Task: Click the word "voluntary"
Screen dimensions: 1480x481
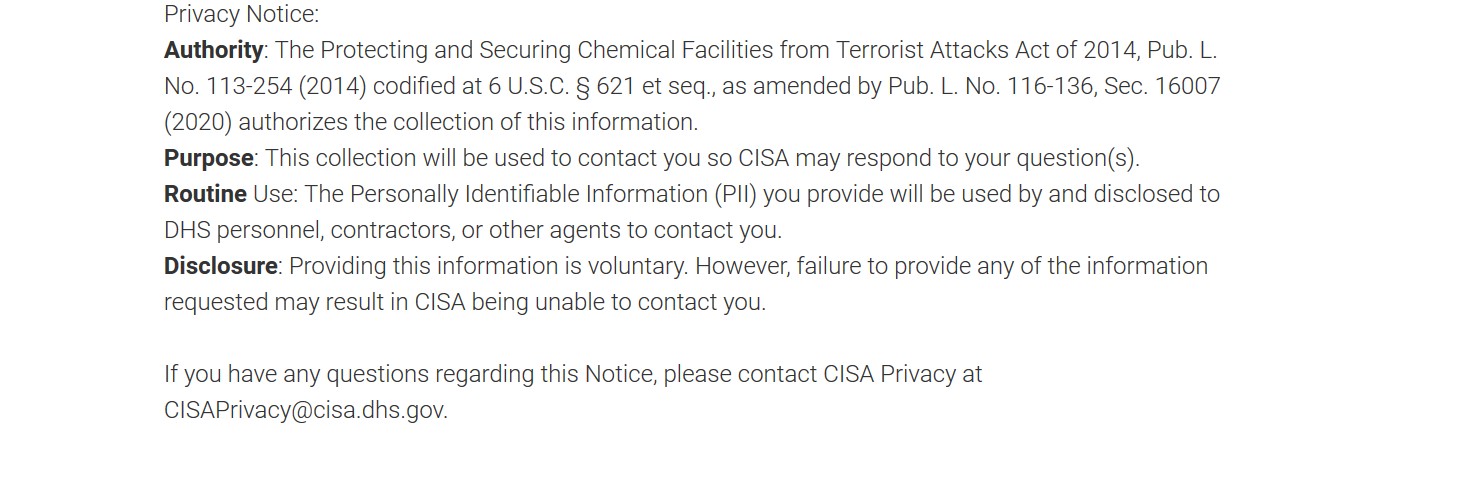Action: click(x=636, y=266)
